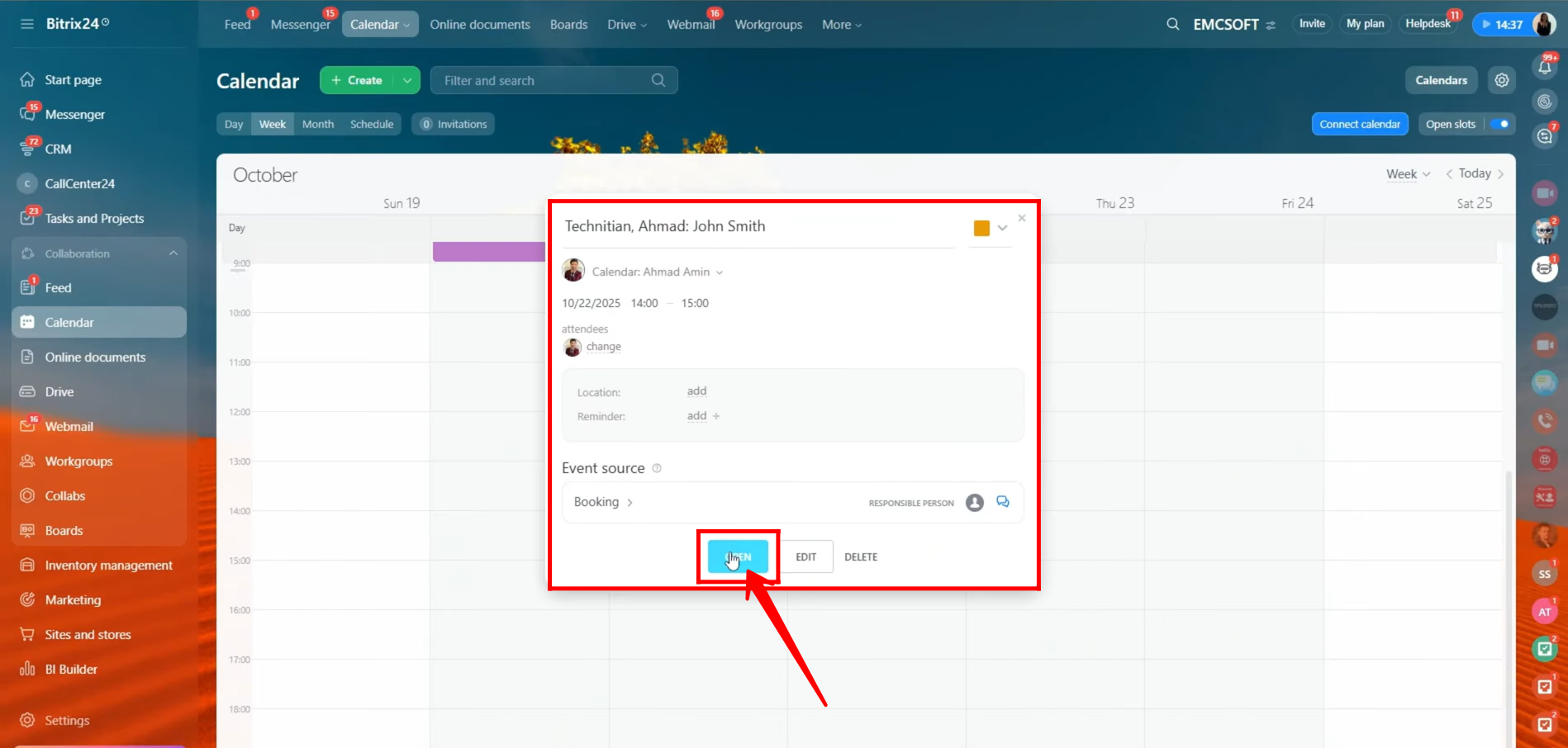
Task: Open BI Builder in the sidebar
Action: pos(71,669)
